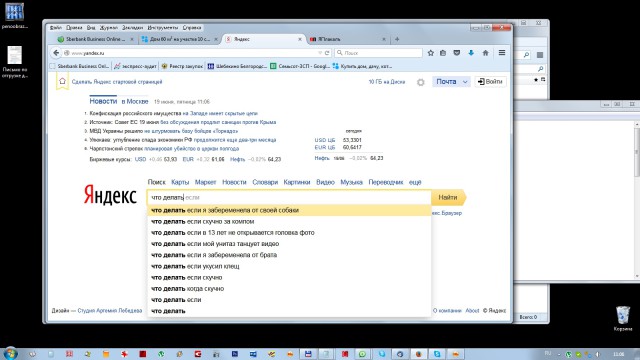Open Firefox in the taskbar
This screenshot has width=640, height=360.
click(x=419, y=354)
